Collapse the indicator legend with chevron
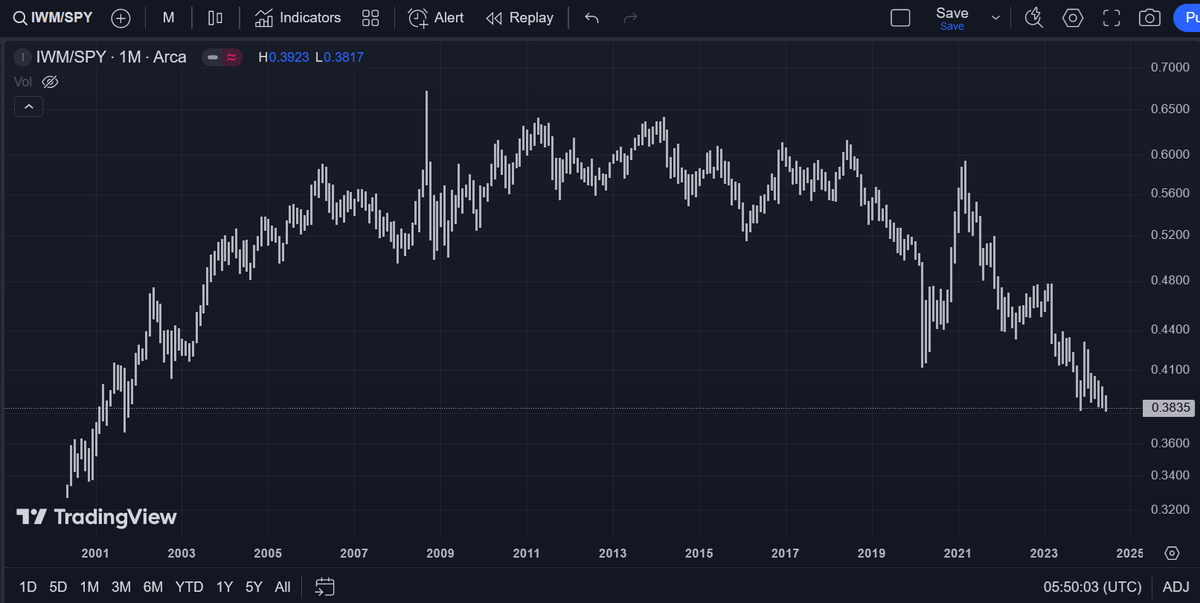This screenshot has height=603, width=1200. click(28, 107)
